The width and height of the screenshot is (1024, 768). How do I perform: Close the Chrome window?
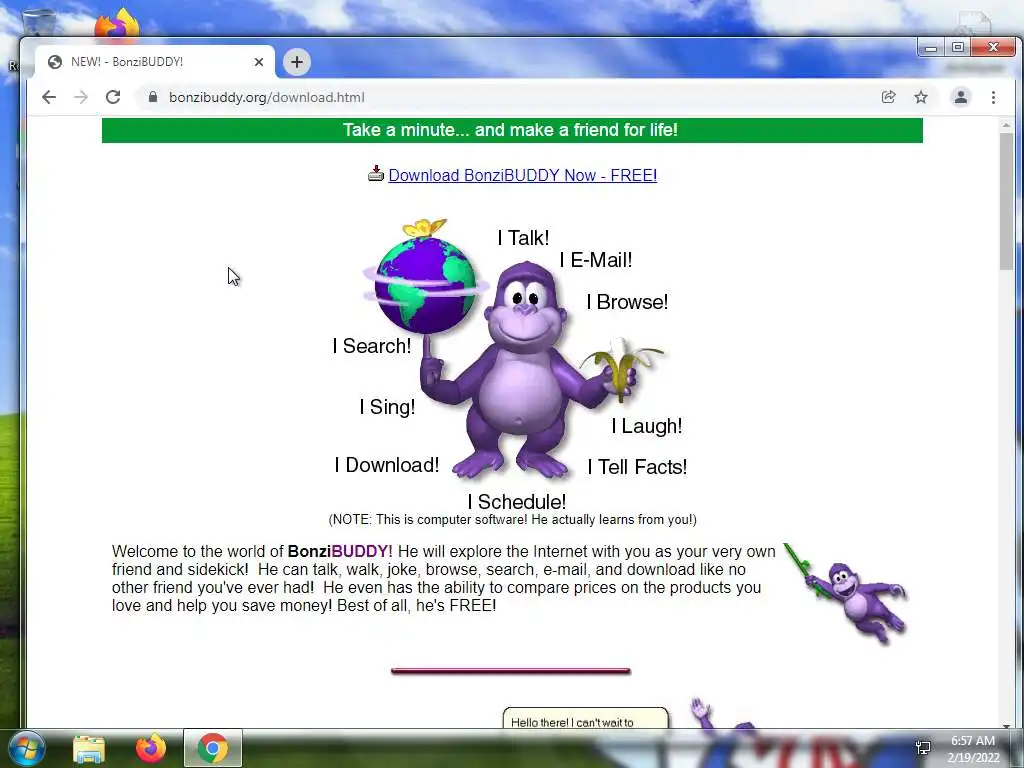993,48
